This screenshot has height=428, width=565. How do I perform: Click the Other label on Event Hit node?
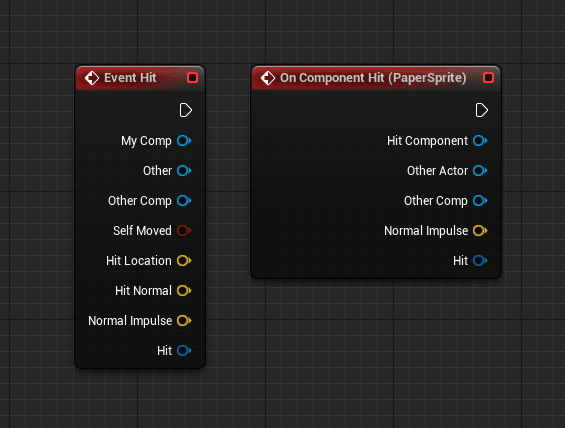(157, 170)
